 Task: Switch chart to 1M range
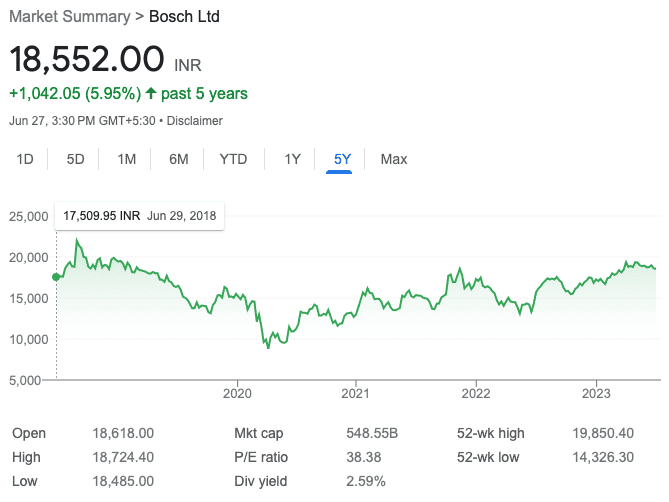point(126,159)
